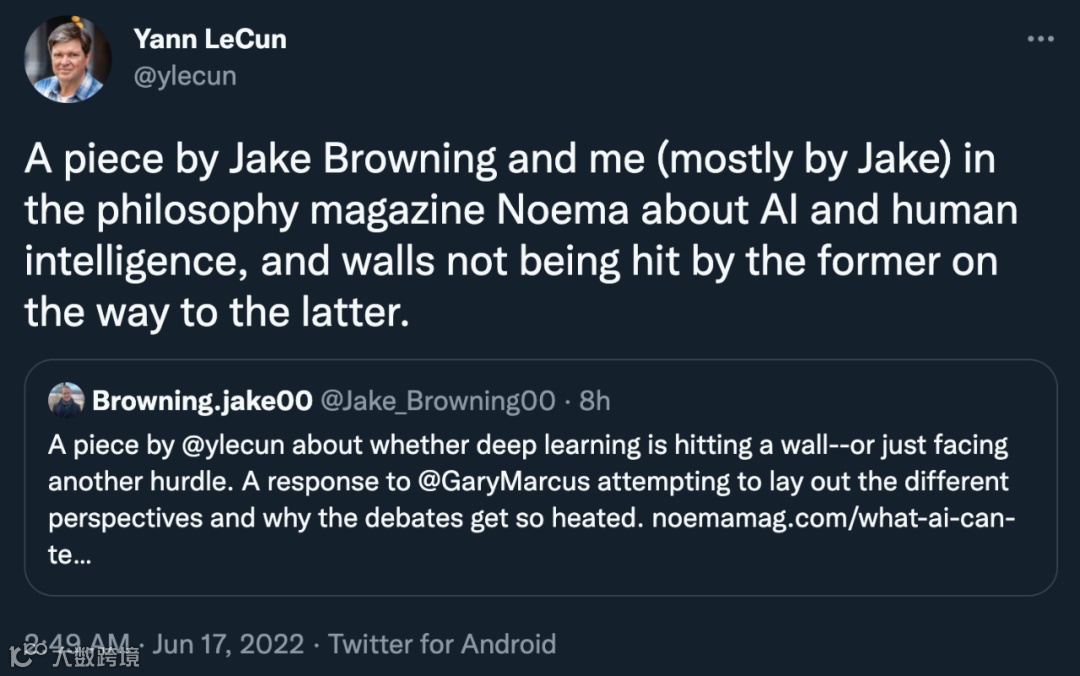Open the @Jake_Browning00 handle

[436, 401]
